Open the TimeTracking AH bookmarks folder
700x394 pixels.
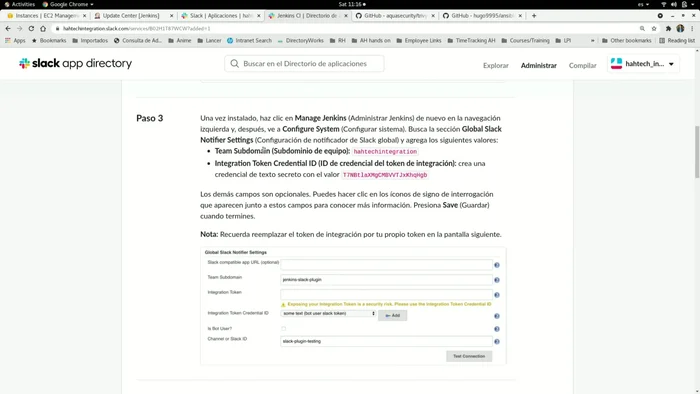(471, 41)
